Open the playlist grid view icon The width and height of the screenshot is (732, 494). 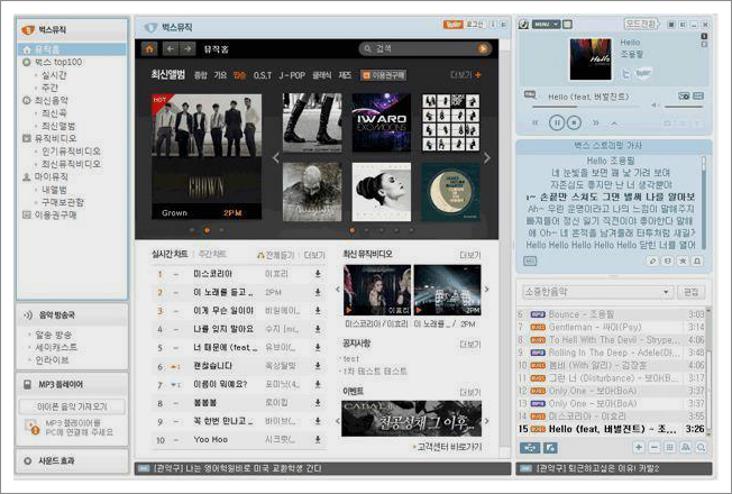670,447
